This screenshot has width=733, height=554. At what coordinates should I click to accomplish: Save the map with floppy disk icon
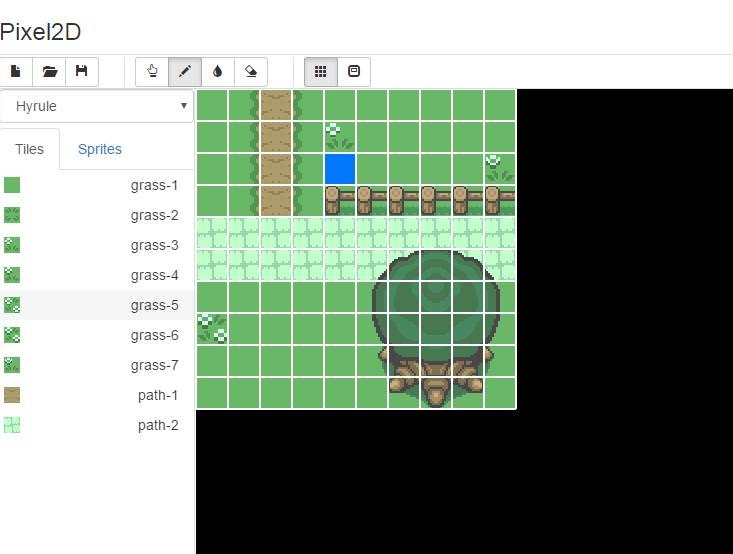[82, 72]
